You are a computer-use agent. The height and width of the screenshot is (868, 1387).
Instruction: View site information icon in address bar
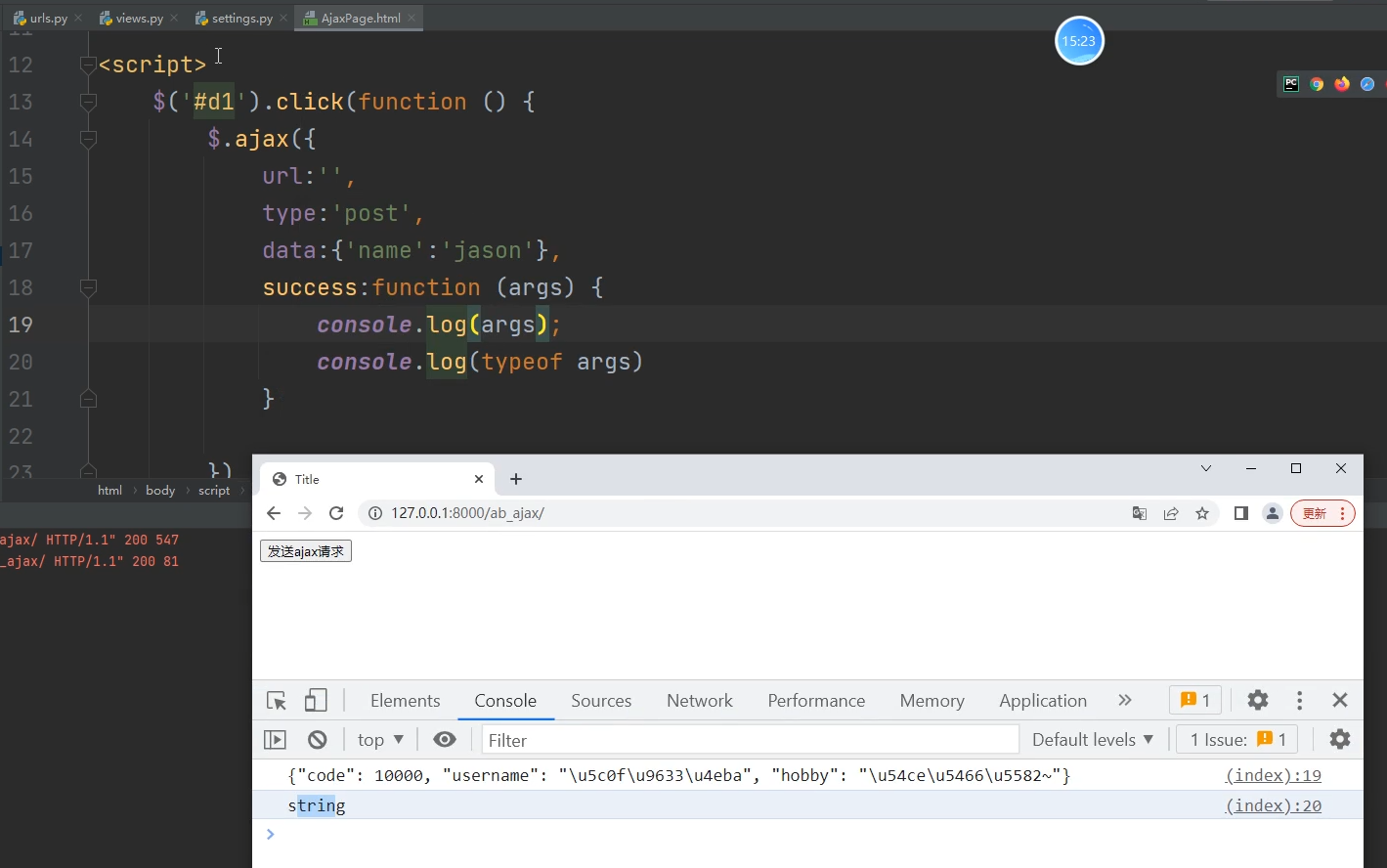pyautogui.click(x=375, y=513)
